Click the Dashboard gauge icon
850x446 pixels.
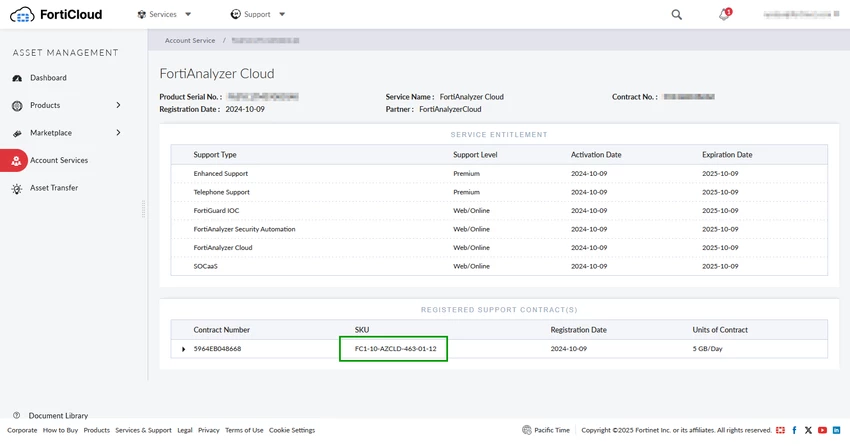point(17,78)
